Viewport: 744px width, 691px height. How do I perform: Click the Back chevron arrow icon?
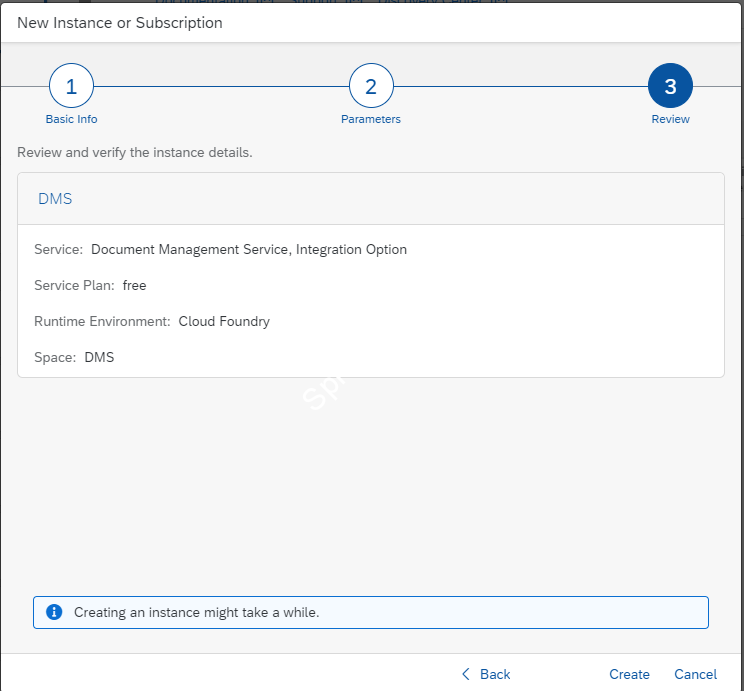466,674
